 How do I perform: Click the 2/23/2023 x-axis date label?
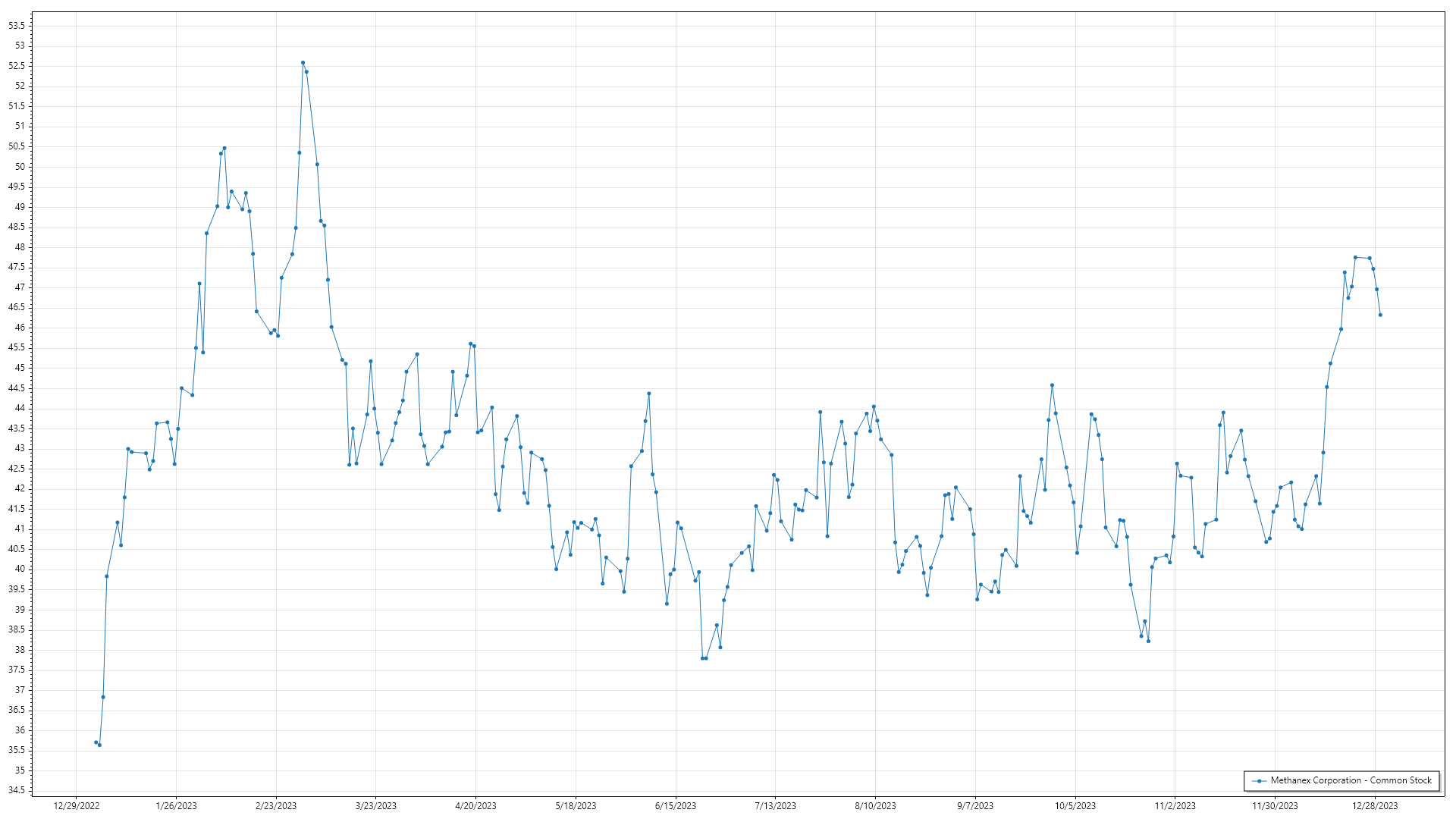click(276, 806)
